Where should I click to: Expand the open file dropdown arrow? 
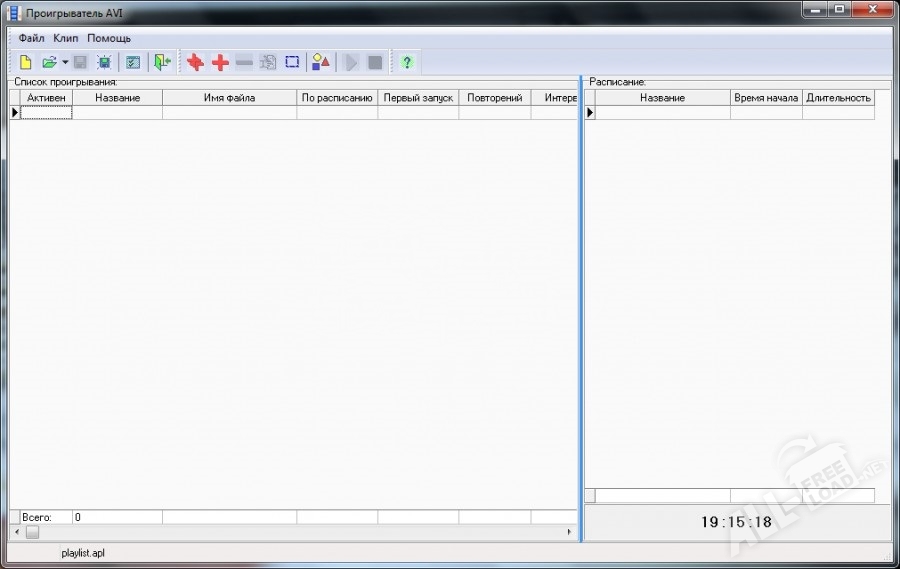pos(64,62)
